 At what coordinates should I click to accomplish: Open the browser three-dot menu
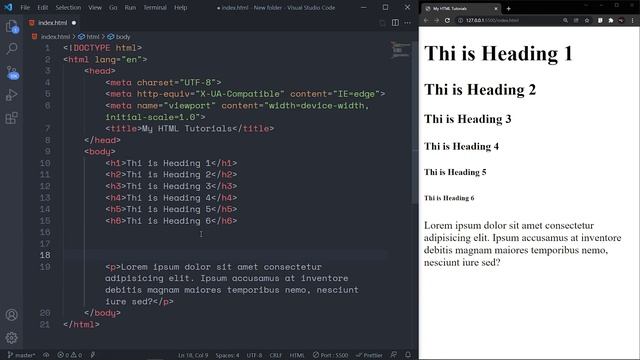coord(633,20)
